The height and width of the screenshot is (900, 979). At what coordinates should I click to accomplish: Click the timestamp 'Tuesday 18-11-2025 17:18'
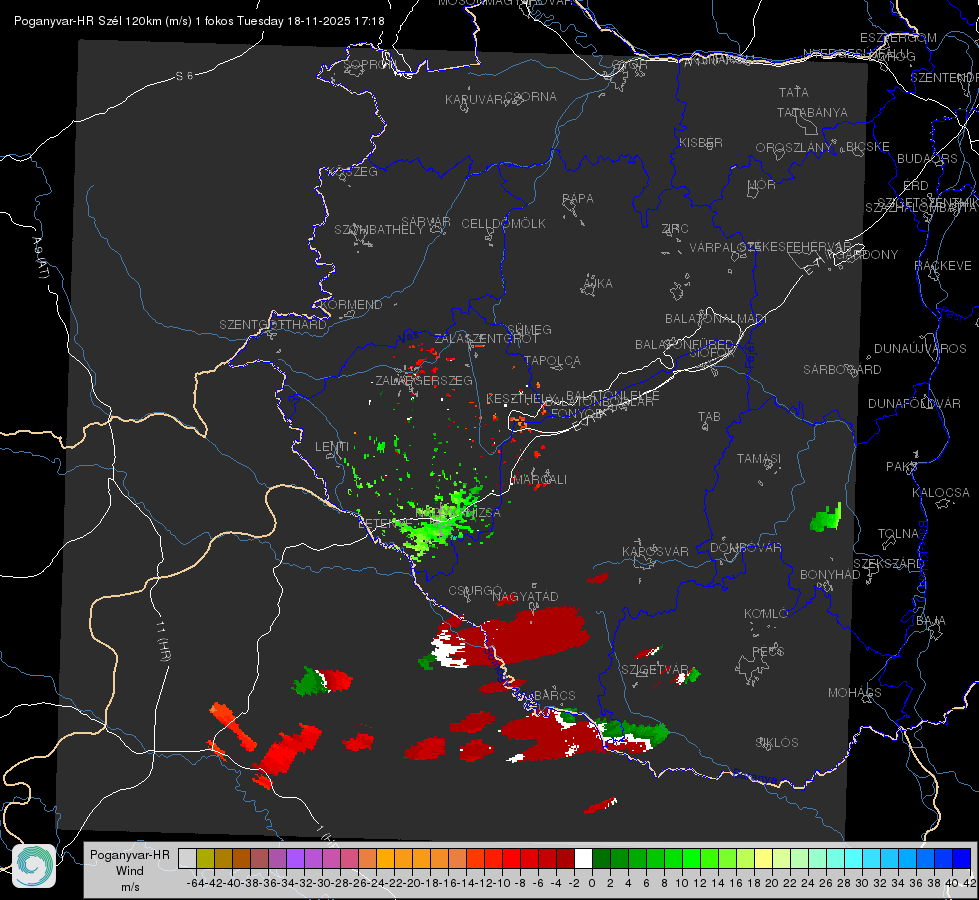click(x=311, y=21)
